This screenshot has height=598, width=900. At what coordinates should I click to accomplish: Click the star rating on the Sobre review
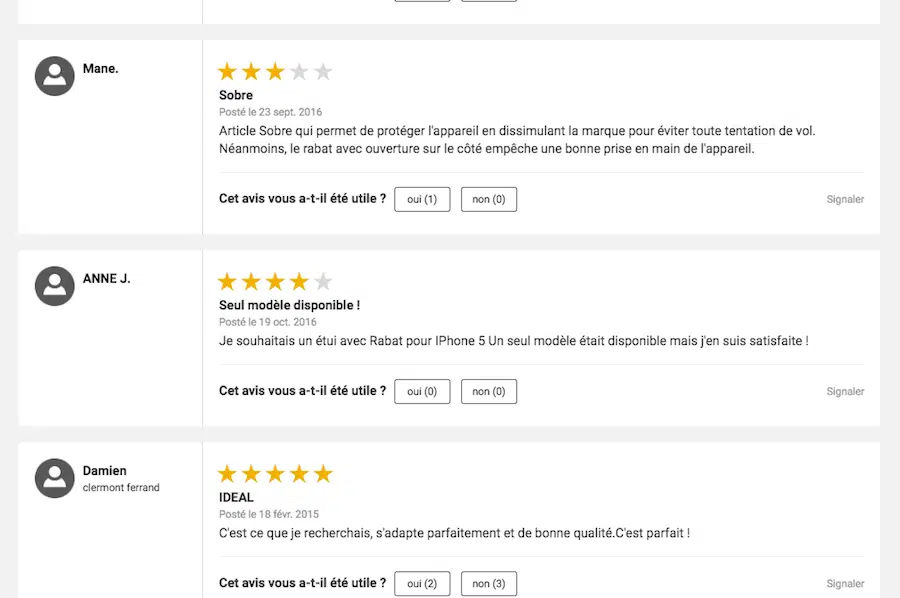275,72
